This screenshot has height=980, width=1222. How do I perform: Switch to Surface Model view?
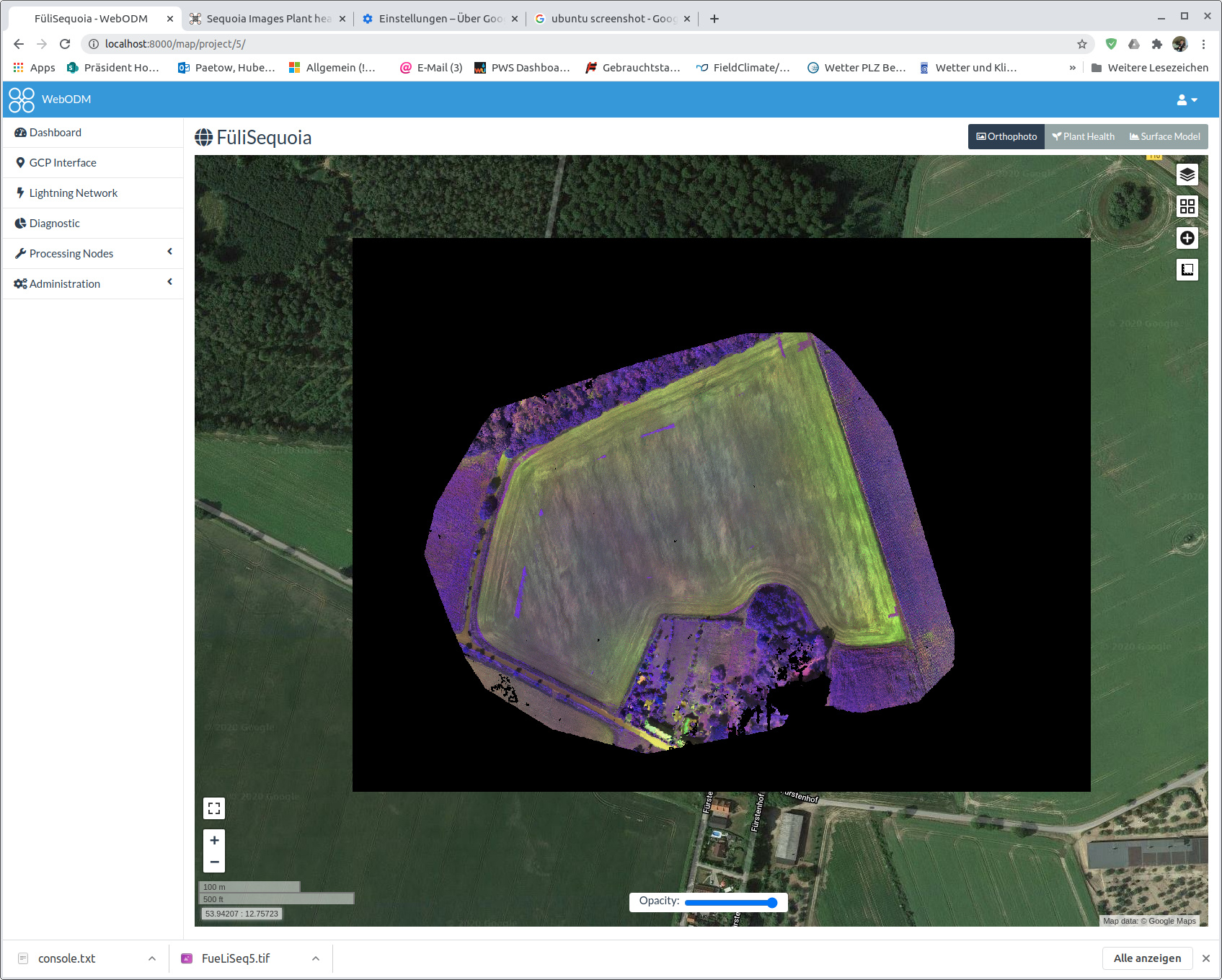click(1164, 137)
